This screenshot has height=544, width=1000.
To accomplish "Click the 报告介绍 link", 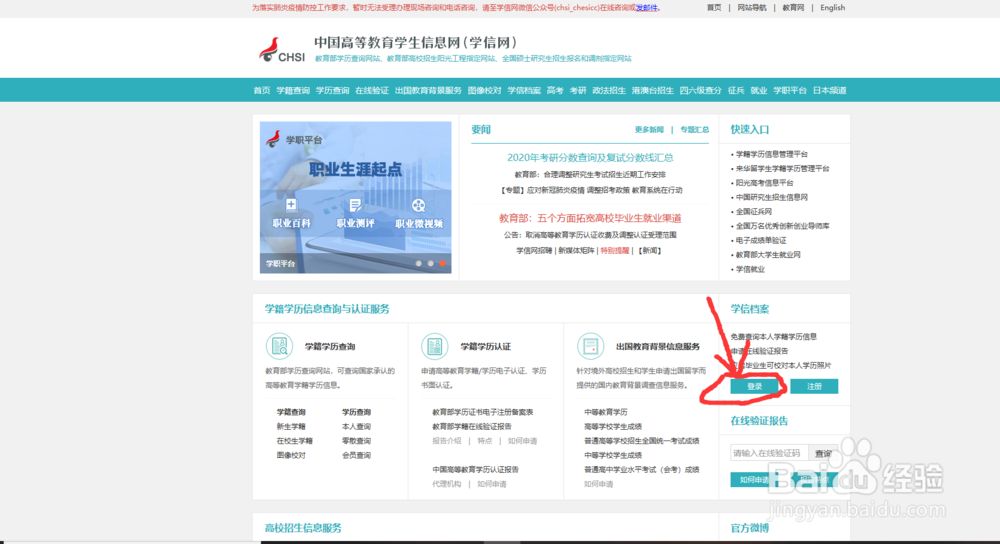I will coord(446,441).
